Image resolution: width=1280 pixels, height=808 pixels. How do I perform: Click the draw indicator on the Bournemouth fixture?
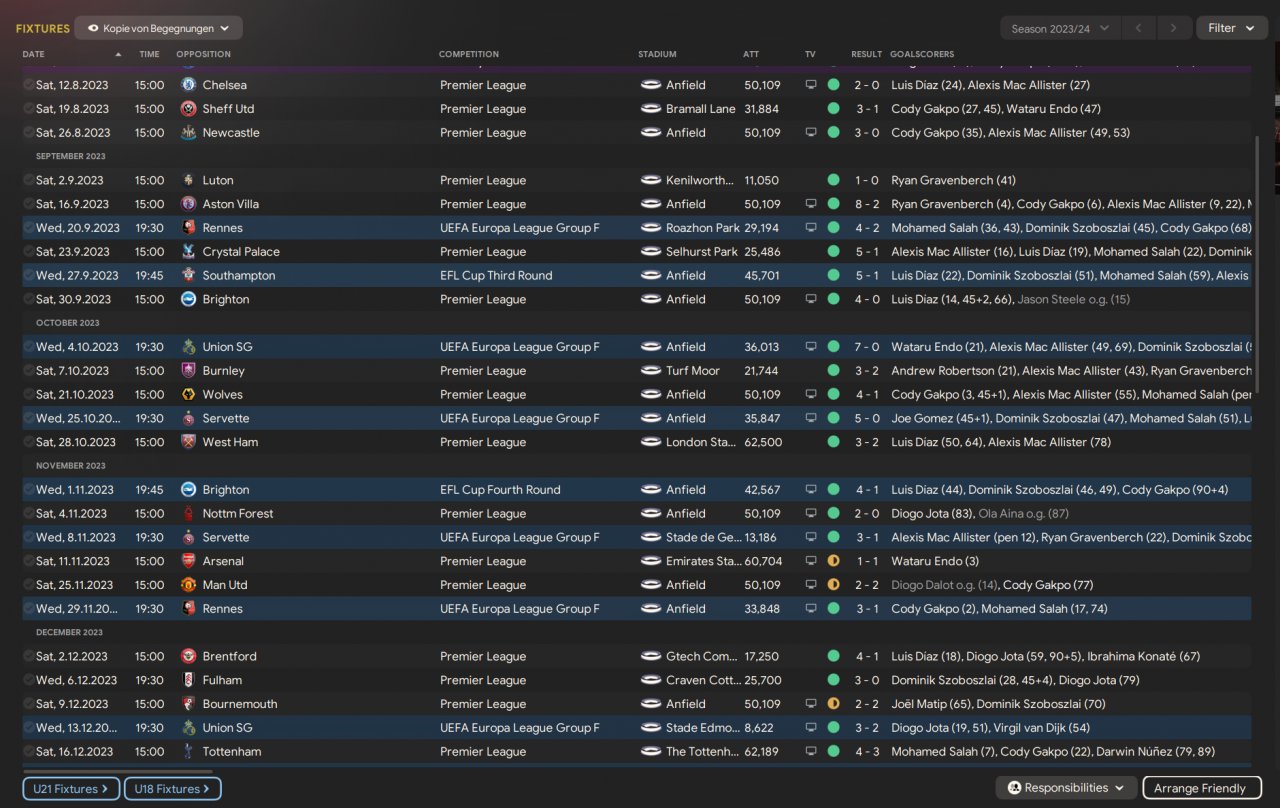point(833,704)
